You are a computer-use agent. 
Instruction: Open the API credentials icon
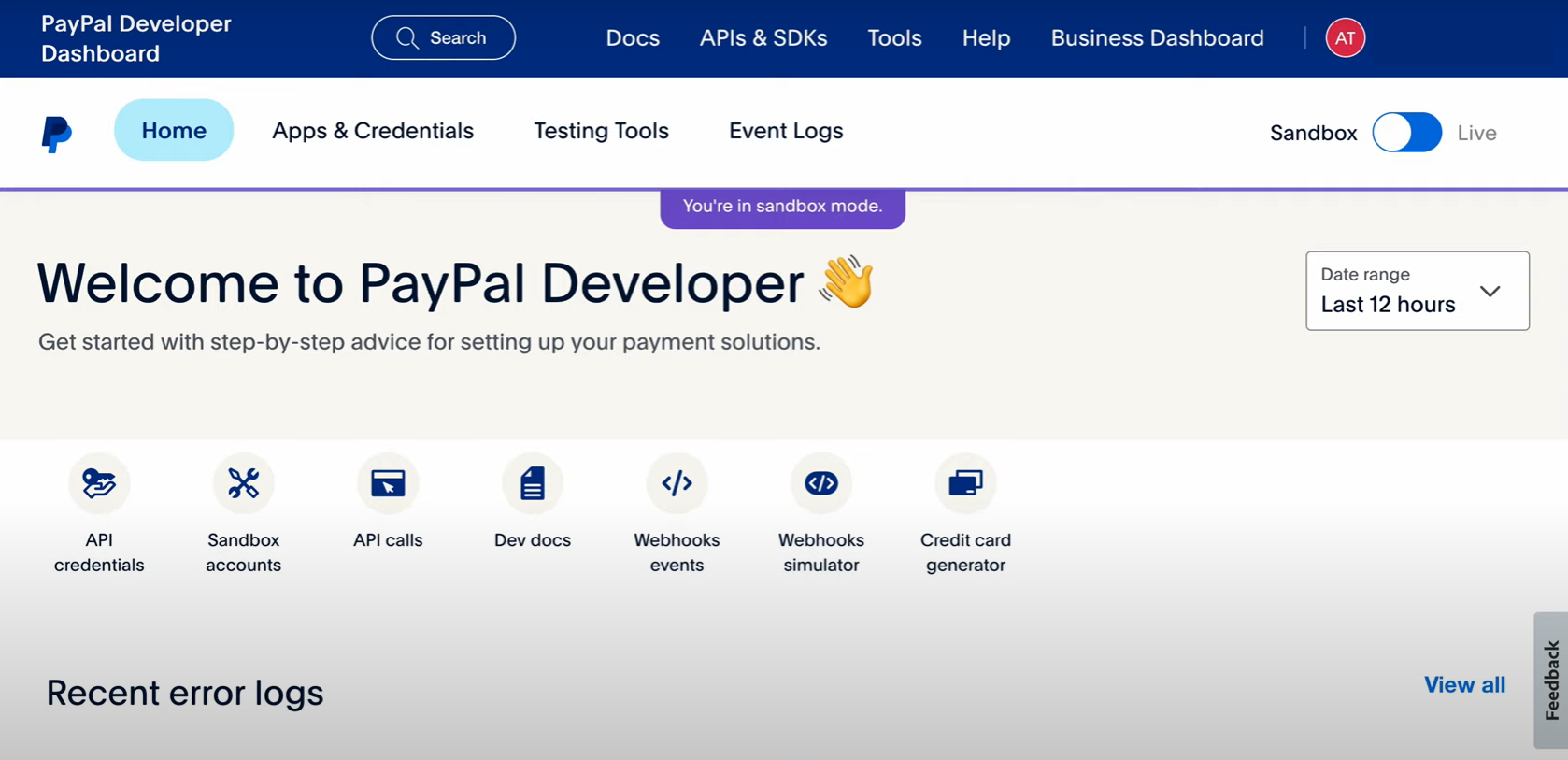[99, 483]
